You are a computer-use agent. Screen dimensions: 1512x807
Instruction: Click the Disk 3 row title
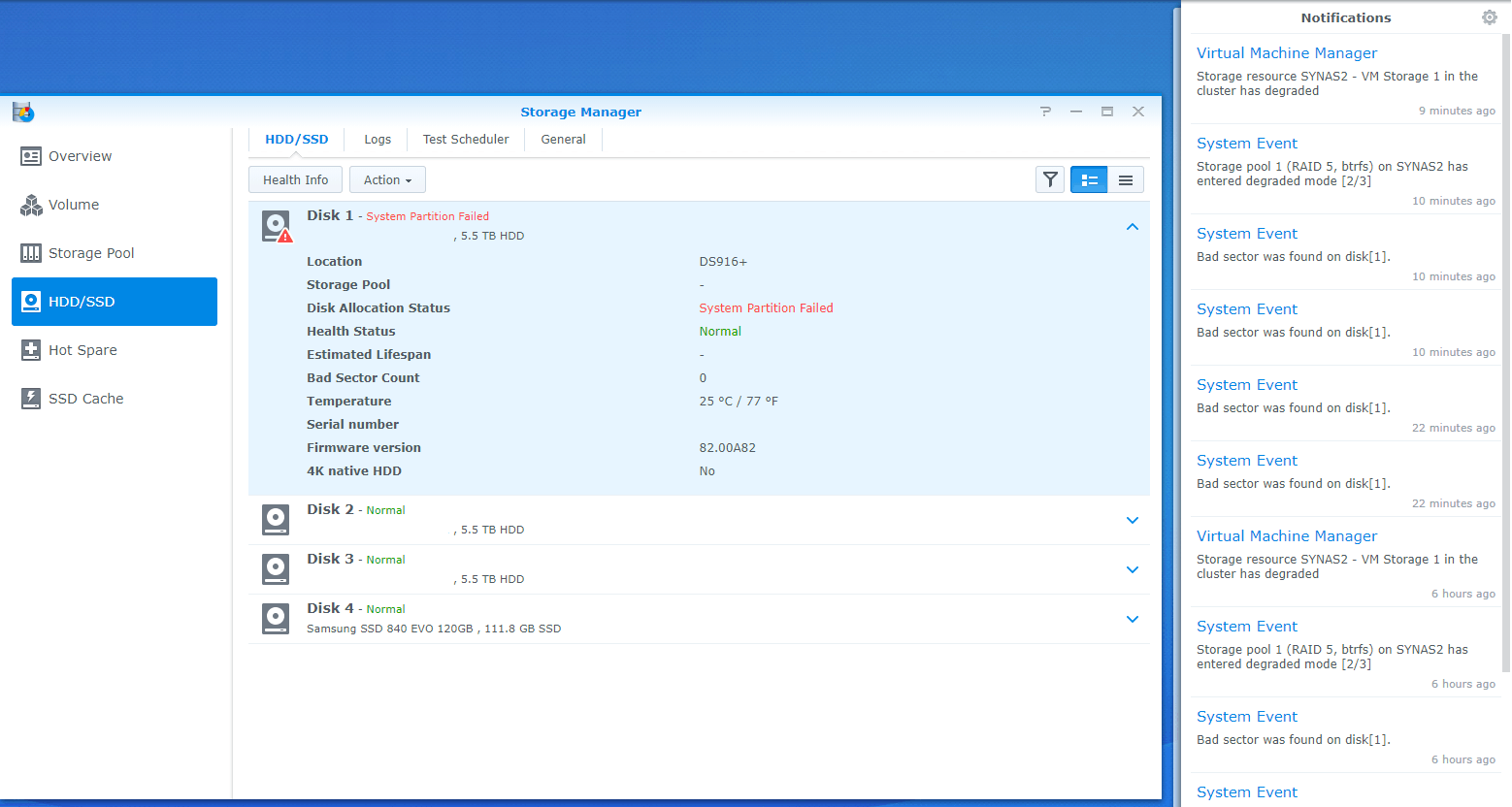pyautogui.click(x=330, y=559)
